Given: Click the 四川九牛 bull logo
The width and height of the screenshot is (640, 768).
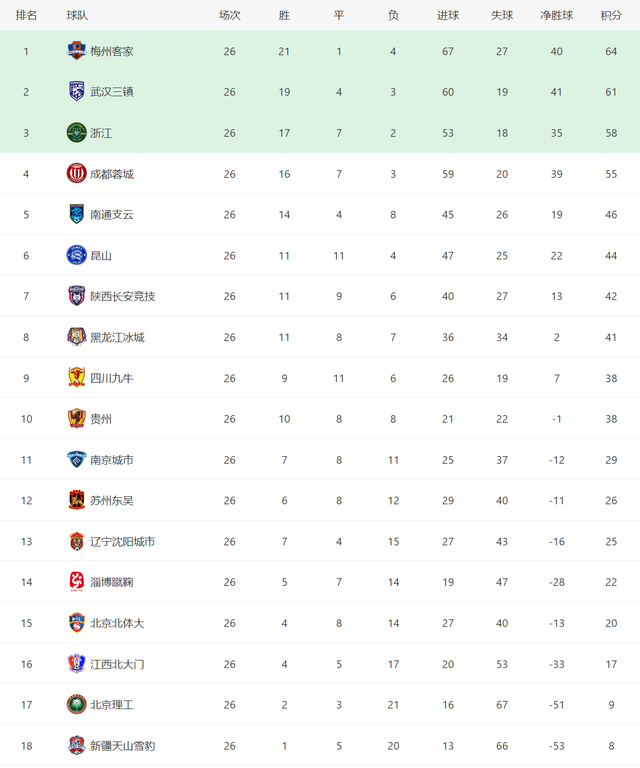Looking at the screenshot, I should [x=76, y=378].
